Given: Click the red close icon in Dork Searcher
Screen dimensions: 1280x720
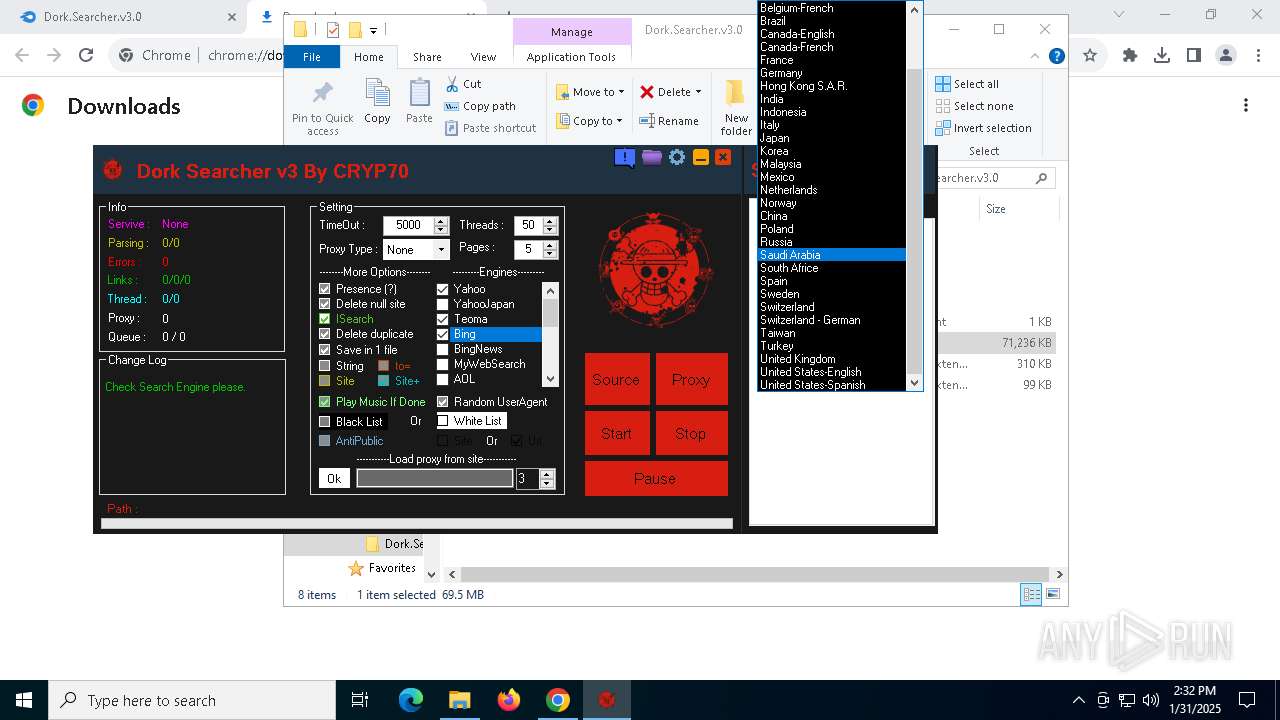Looking at the screenshot, I should tap(723, 157).
